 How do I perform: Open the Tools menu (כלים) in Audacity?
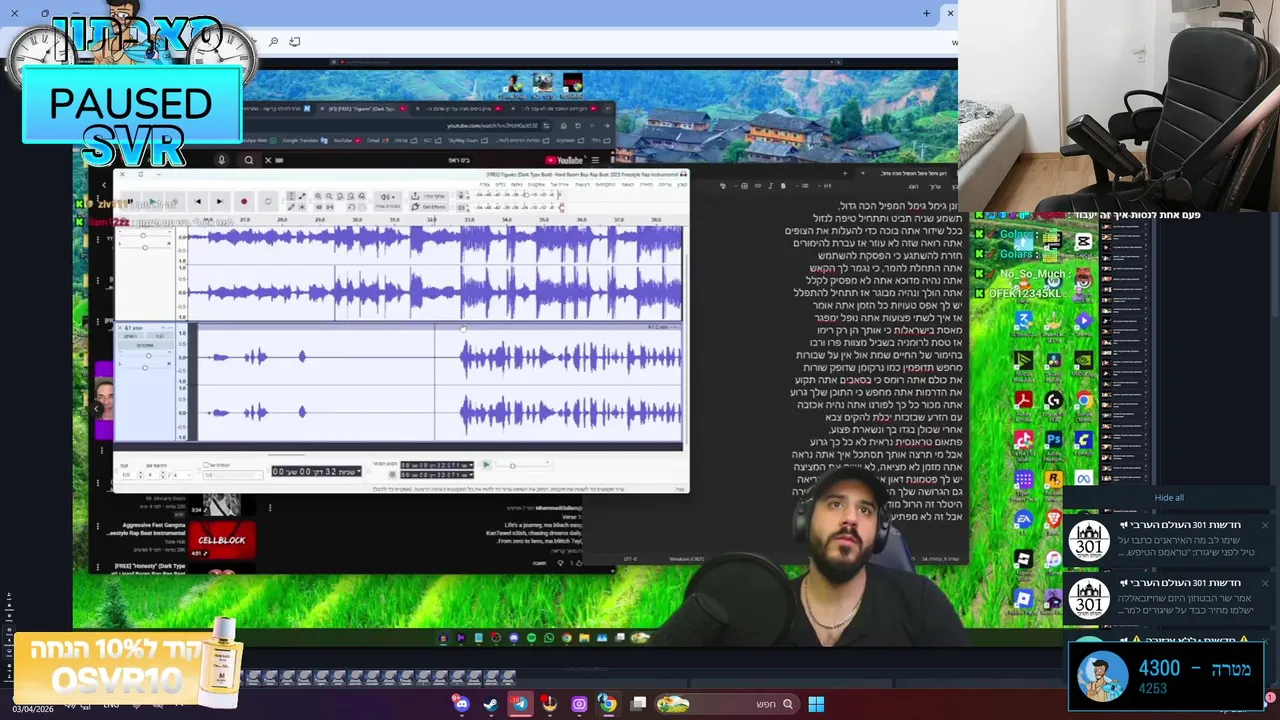pyautogui.click(x=502, y=184)
